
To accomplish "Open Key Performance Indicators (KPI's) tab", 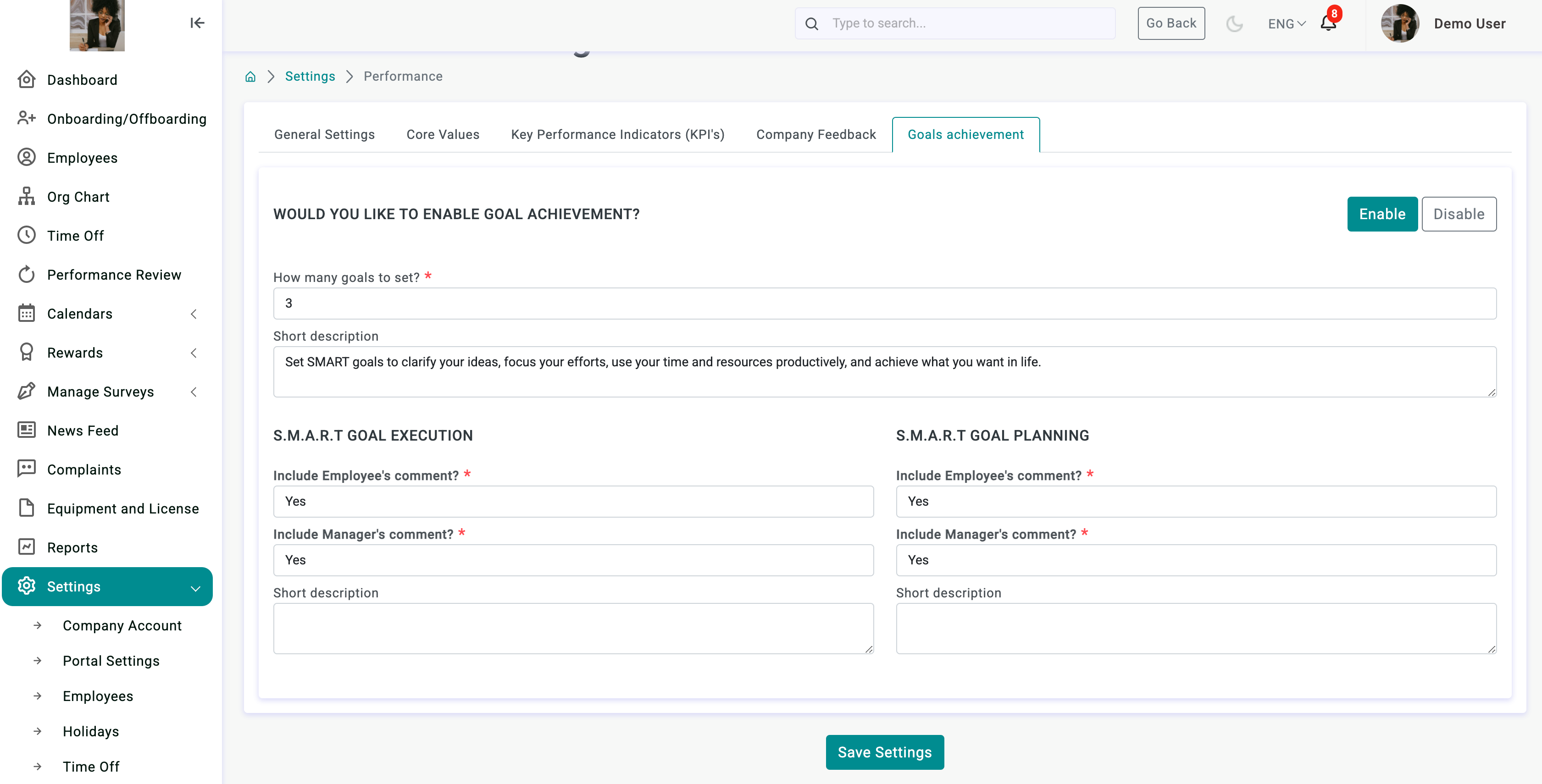I will coord(618,134).
